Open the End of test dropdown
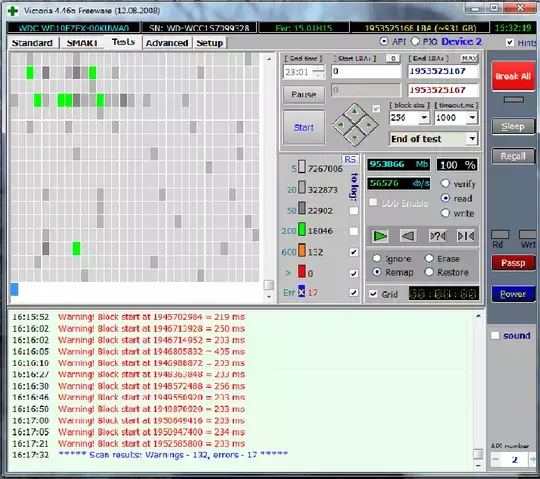Viewport: 540px width, 479px height. [472, 139]
